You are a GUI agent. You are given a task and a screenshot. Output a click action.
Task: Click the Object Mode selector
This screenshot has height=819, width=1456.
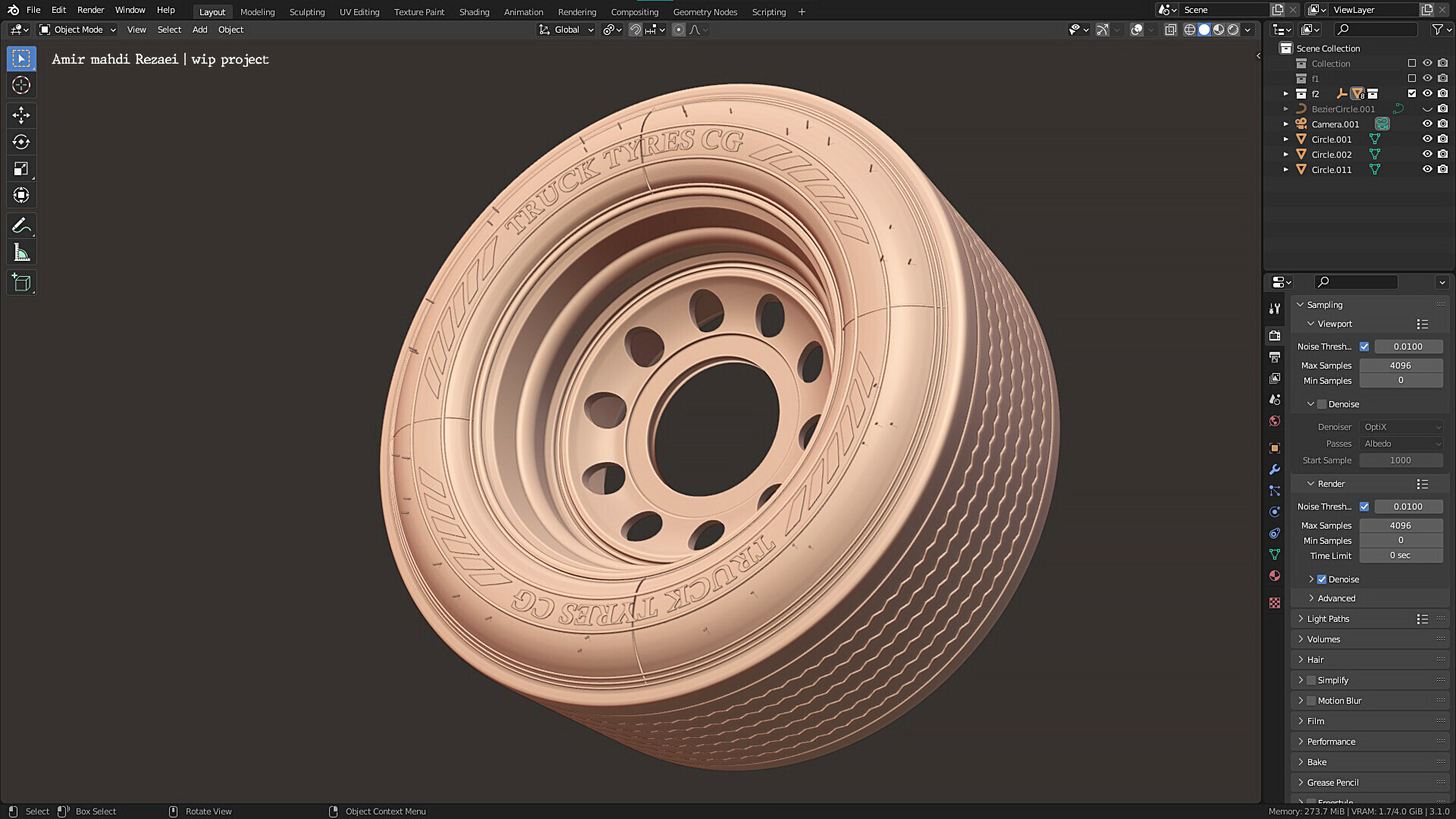(76, 30)
